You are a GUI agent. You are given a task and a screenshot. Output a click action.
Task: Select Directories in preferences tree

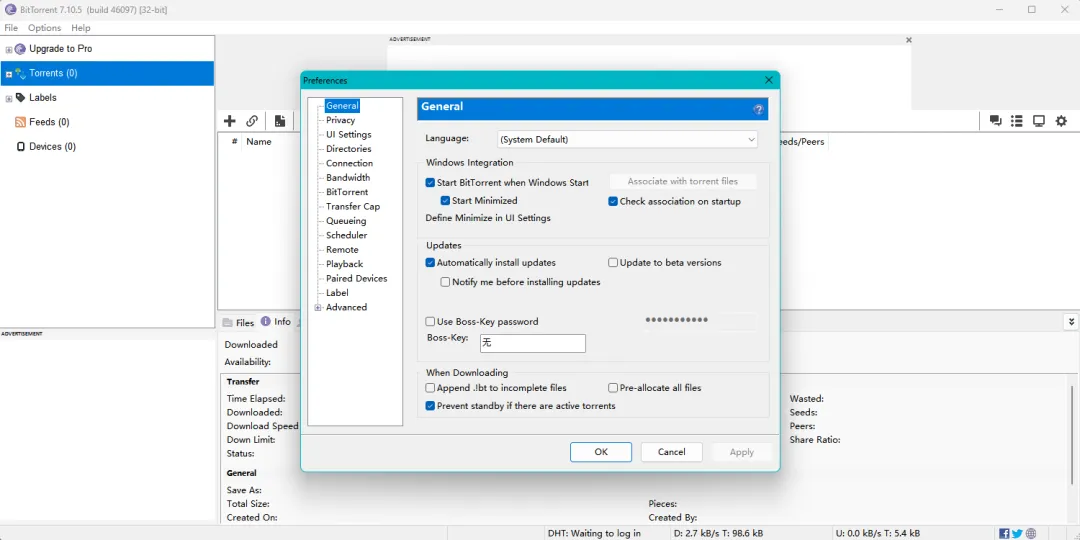coord(349,149)
